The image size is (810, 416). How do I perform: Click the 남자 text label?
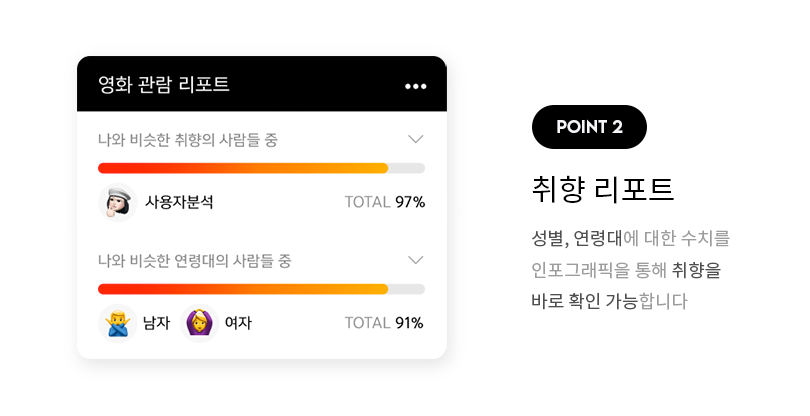click(x=157, y=323)
